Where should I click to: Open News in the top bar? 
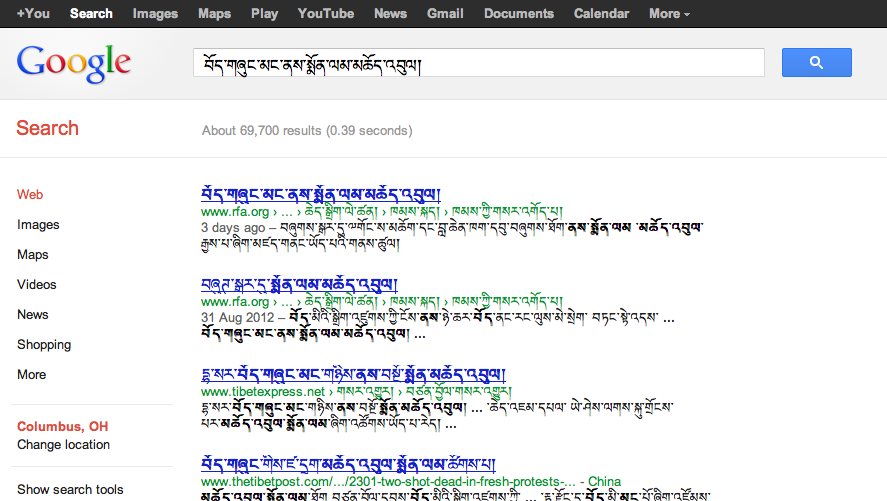(390, 14)
